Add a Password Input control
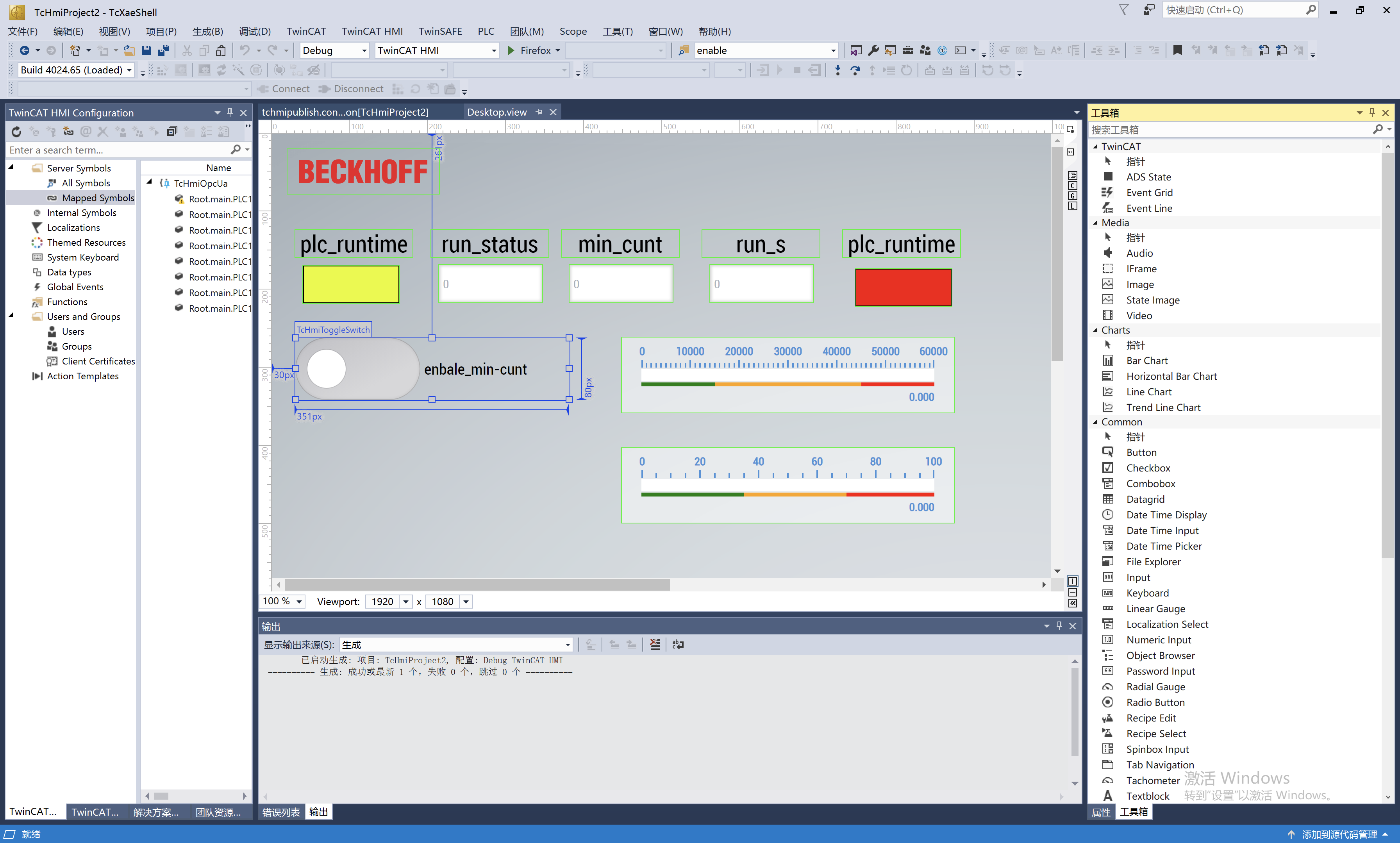Viewport: 1400px width, 843px height. (x=1161, y=671)
